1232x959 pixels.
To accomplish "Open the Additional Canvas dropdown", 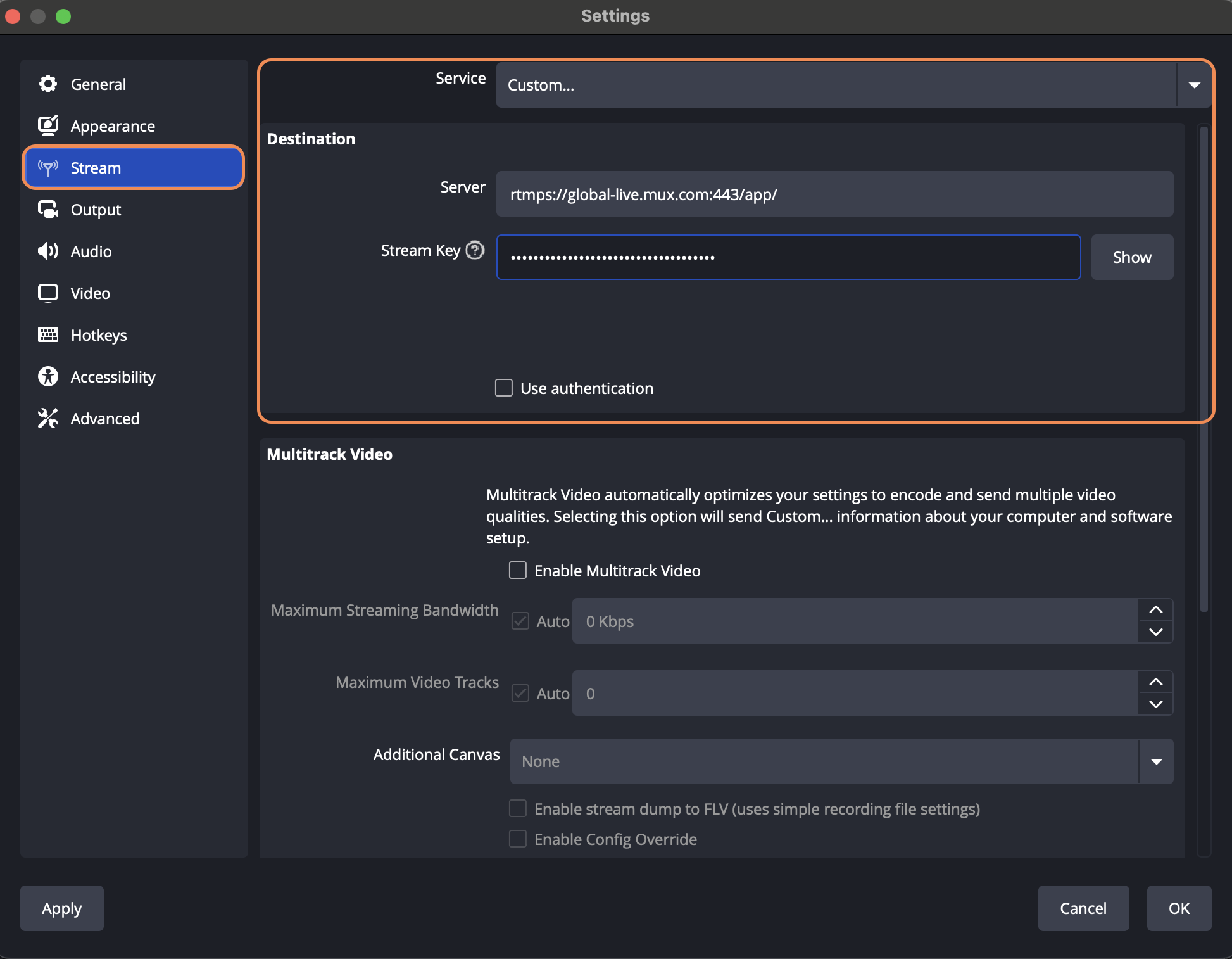I will (841, 761).
